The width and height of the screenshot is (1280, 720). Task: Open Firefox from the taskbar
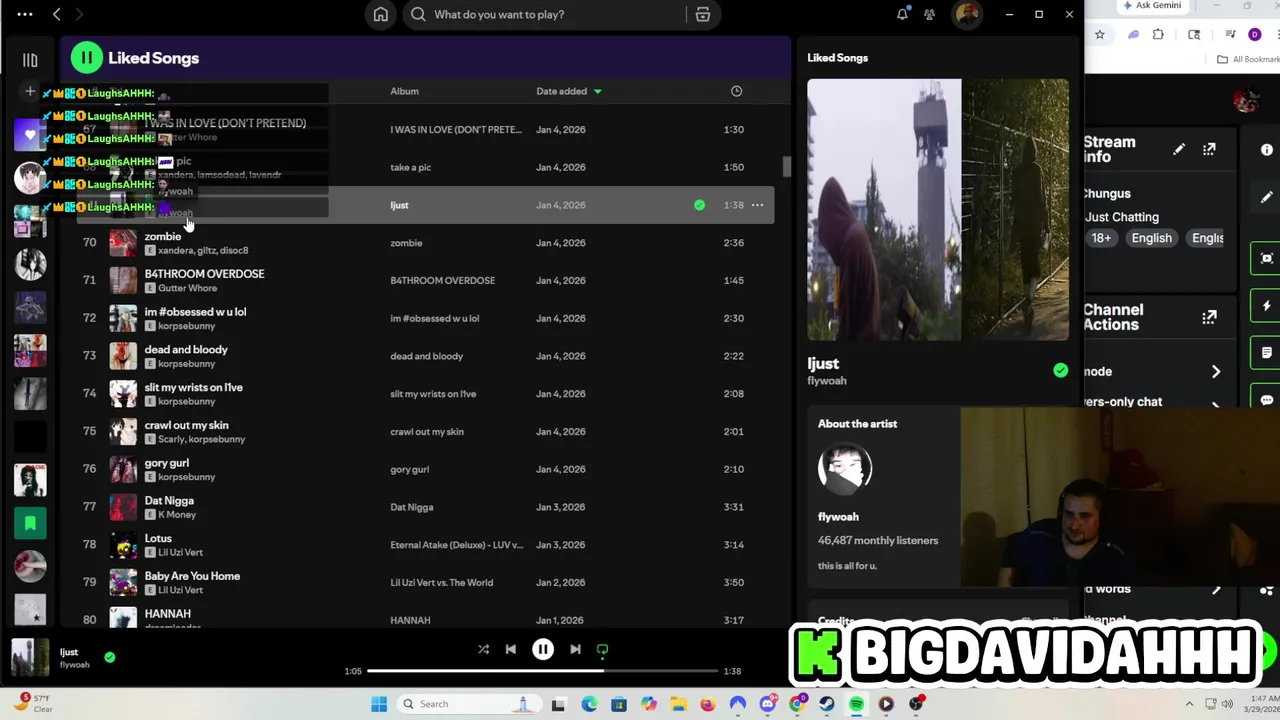[708, 704]
